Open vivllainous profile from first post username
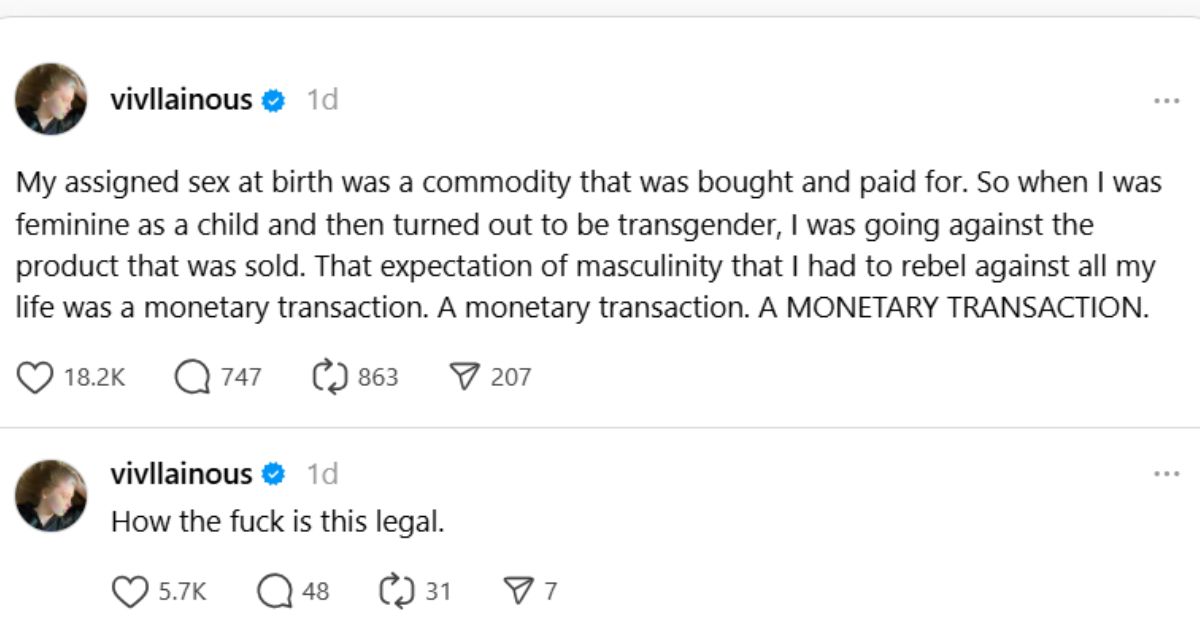This screenshot has width=1200, height=630. [181, 100]
